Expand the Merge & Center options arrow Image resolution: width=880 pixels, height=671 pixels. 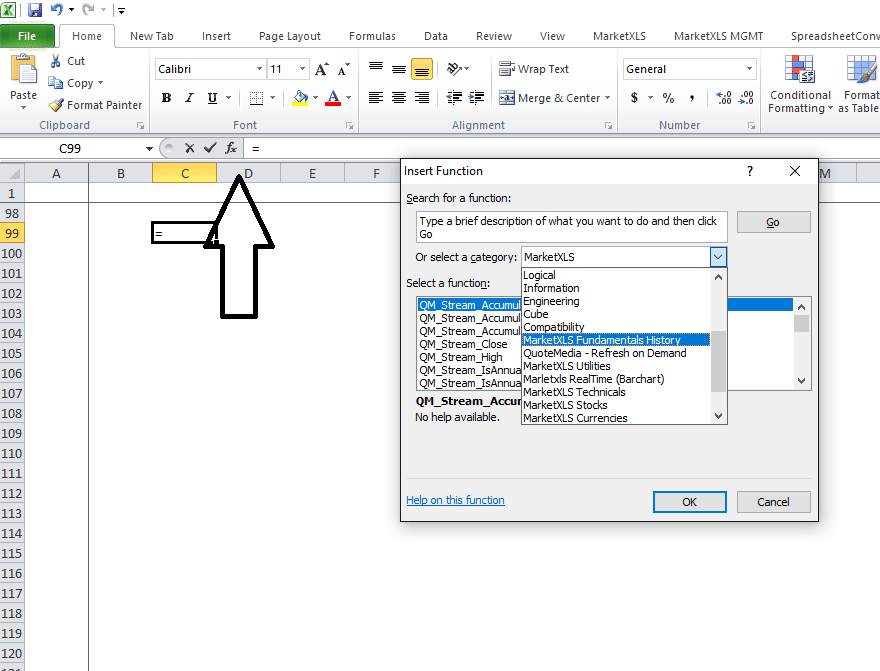click(607, 98)
